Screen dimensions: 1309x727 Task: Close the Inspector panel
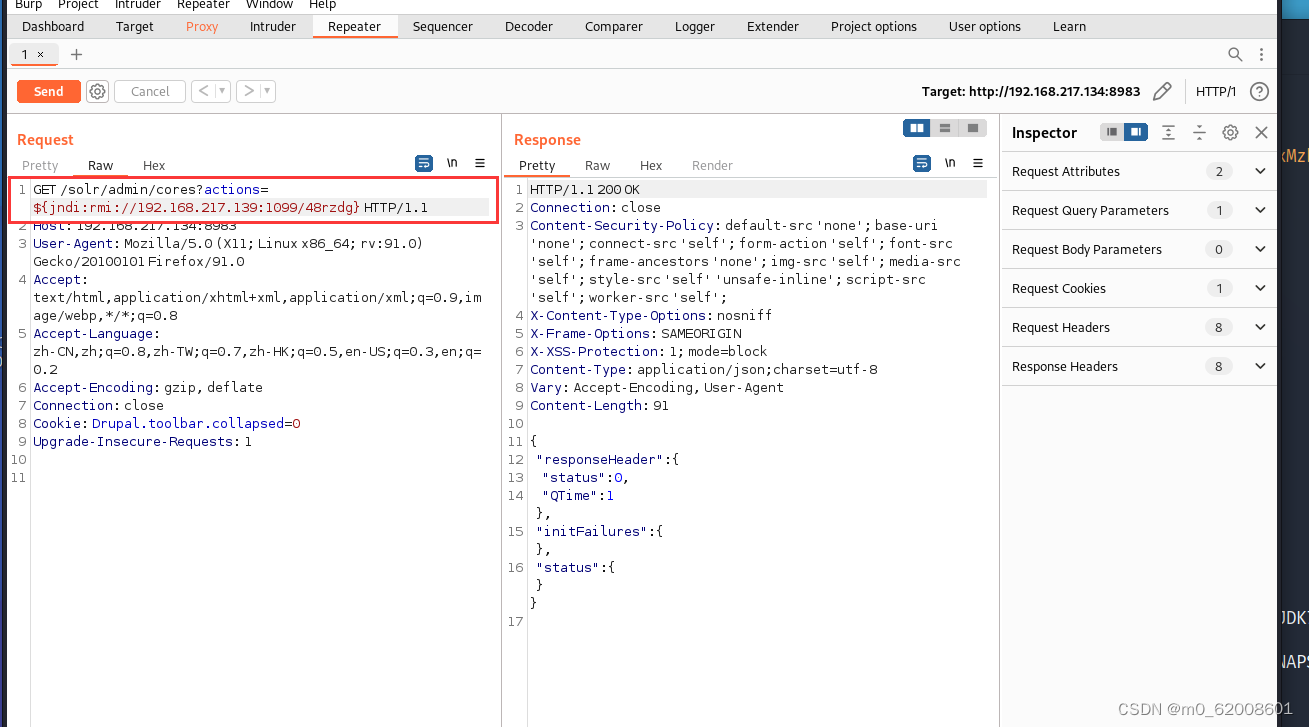pos(1261,132)
